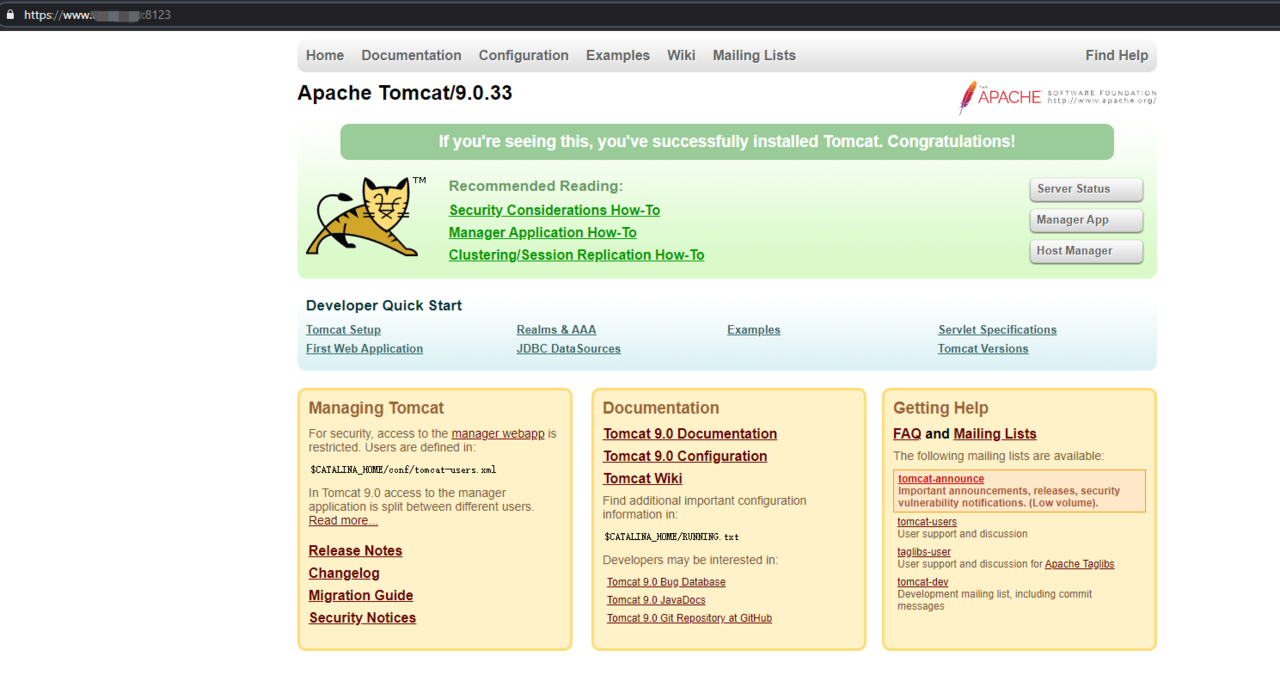This screenshot has height=675, width=1280.
Task: Open the Tomcat 9.0 Documentation link
Action: pyautogui.click(x=690, y=434)
